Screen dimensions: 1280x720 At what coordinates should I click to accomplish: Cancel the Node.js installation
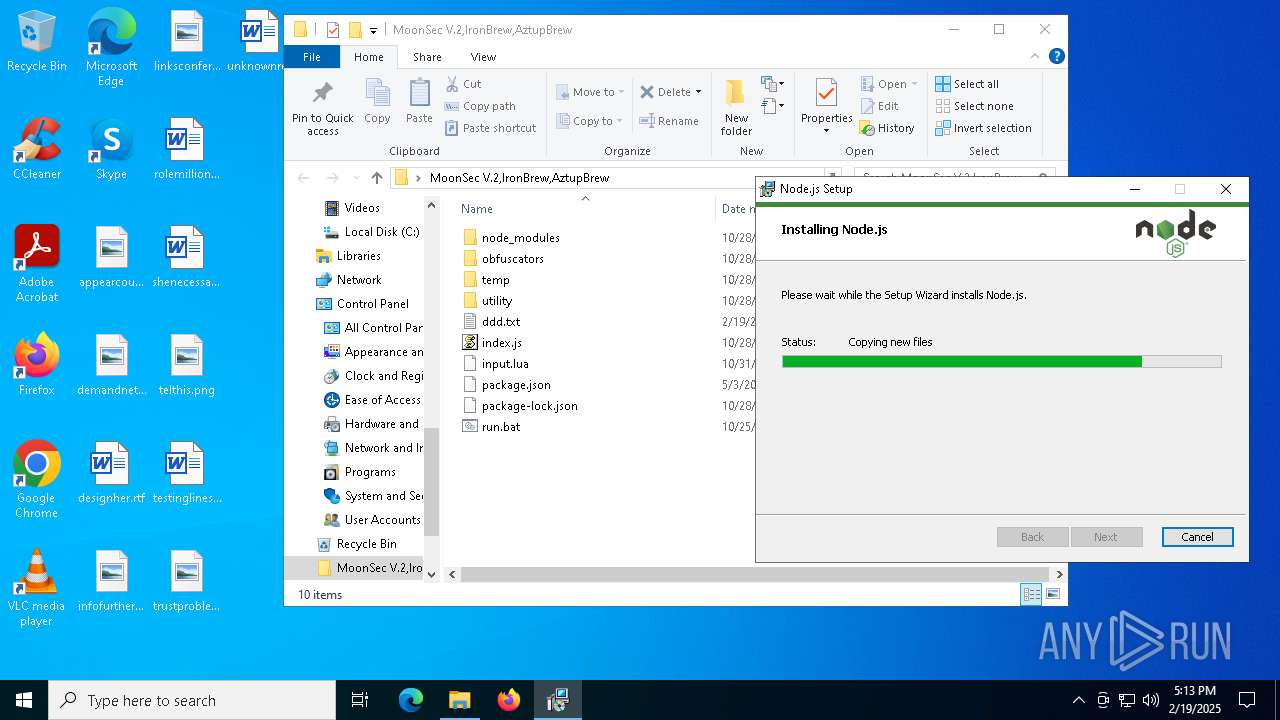click(1197, 537)
